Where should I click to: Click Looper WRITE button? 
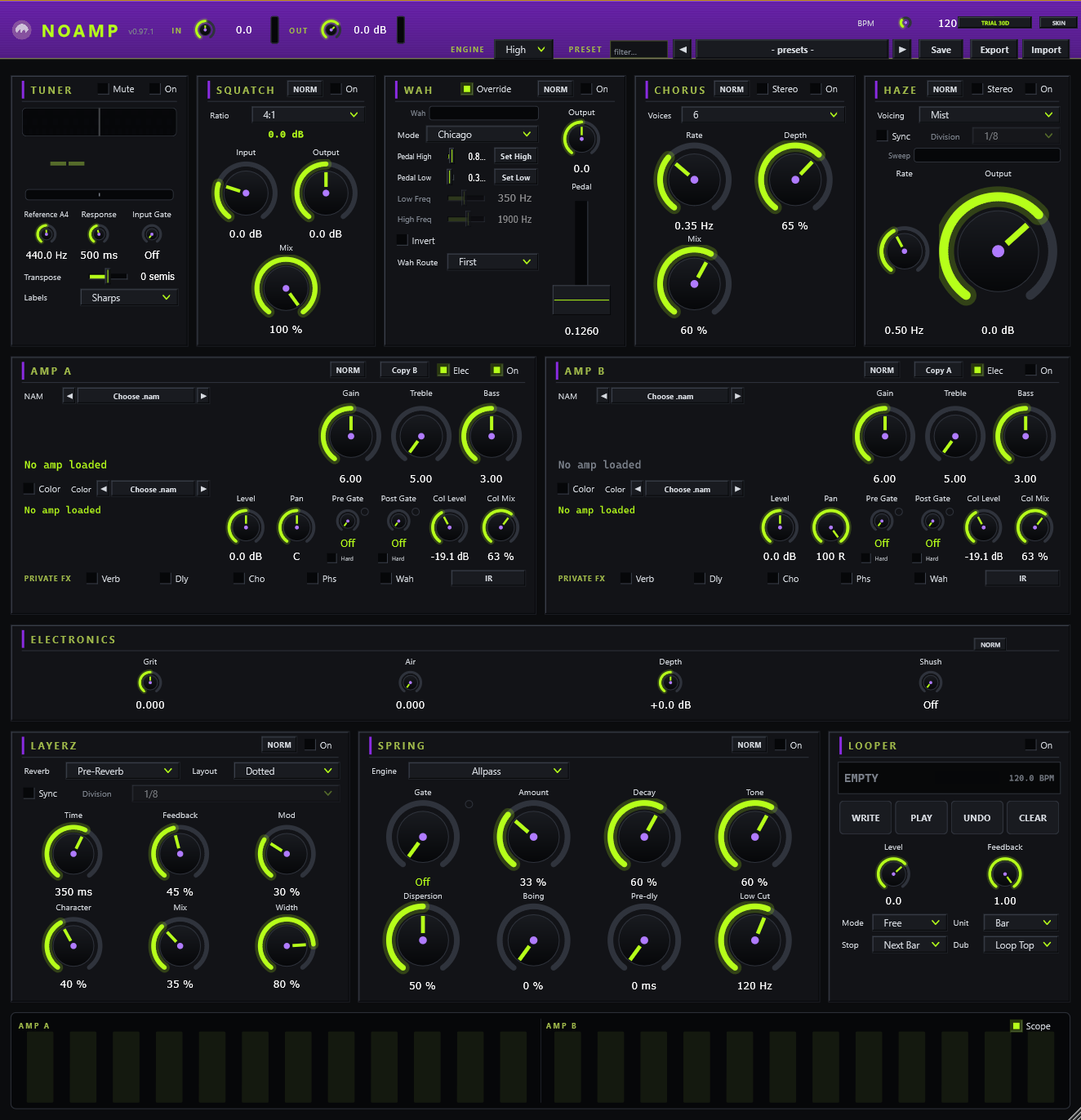coord(865,817)
